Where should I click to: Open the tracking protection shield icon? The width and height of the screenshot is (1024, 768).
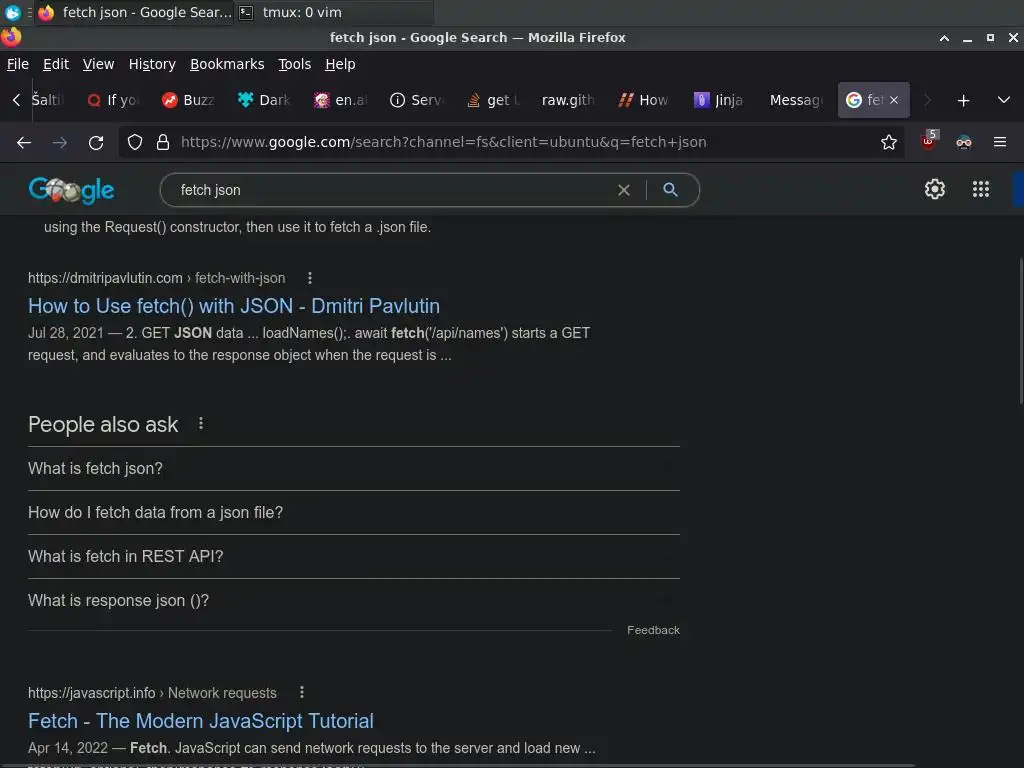point(135,142)
